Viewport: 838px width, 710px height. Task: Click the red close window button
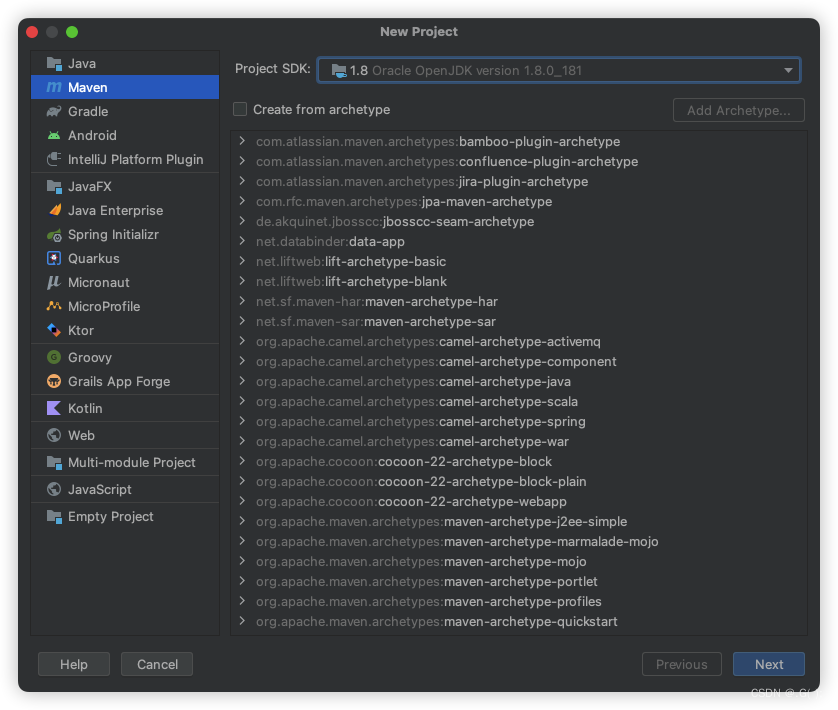pyautogui.click(x=32, y=32)
